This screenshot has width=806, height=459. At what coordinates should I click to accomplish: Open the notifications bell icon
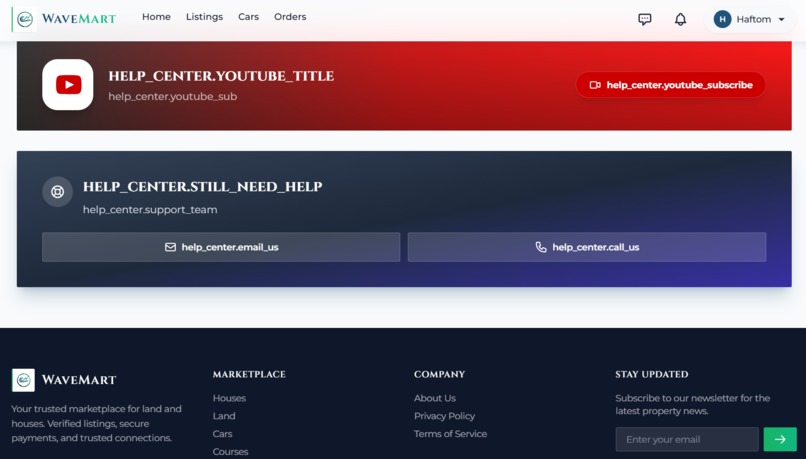click(x=680, y=20)
